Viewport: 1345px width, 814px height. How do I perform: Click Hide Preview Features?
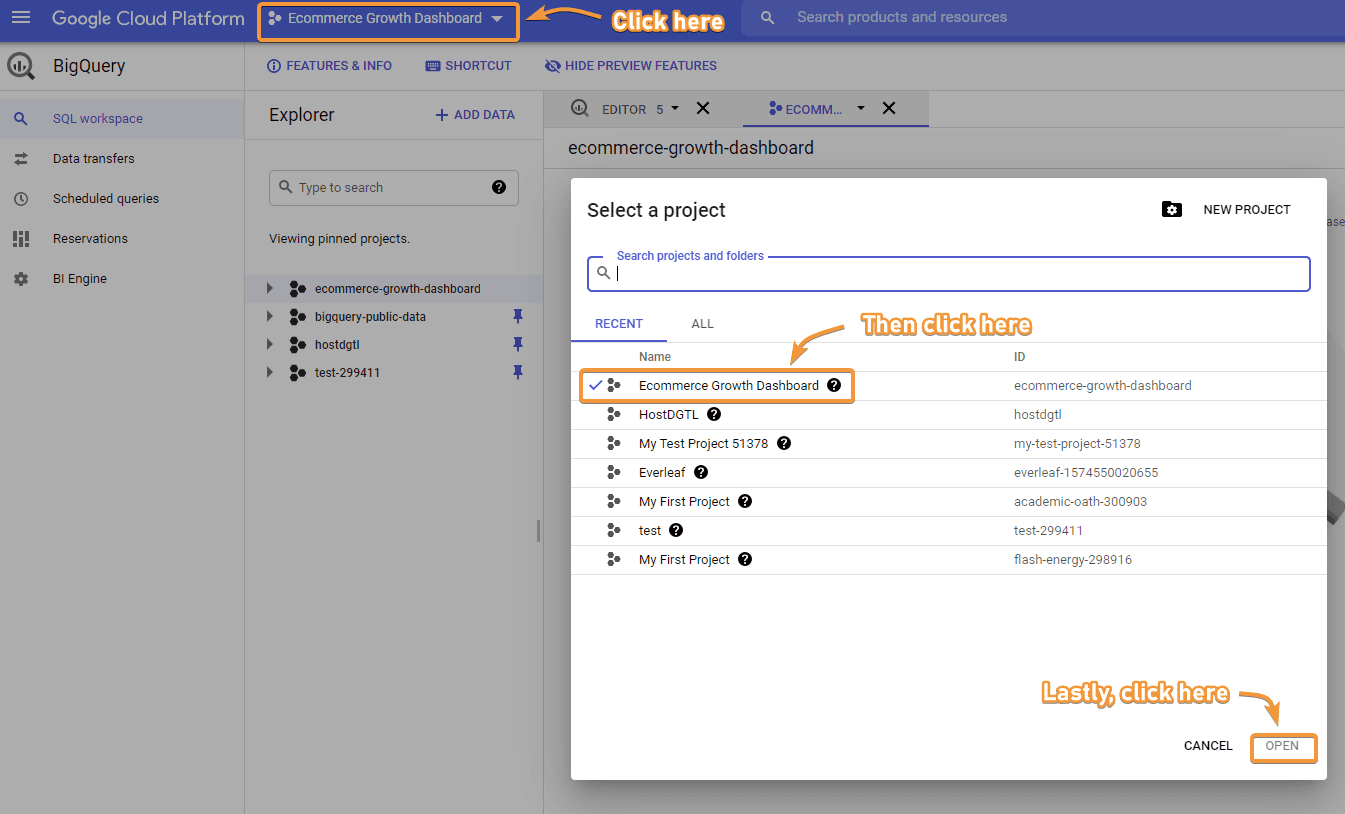click(630, 66)
